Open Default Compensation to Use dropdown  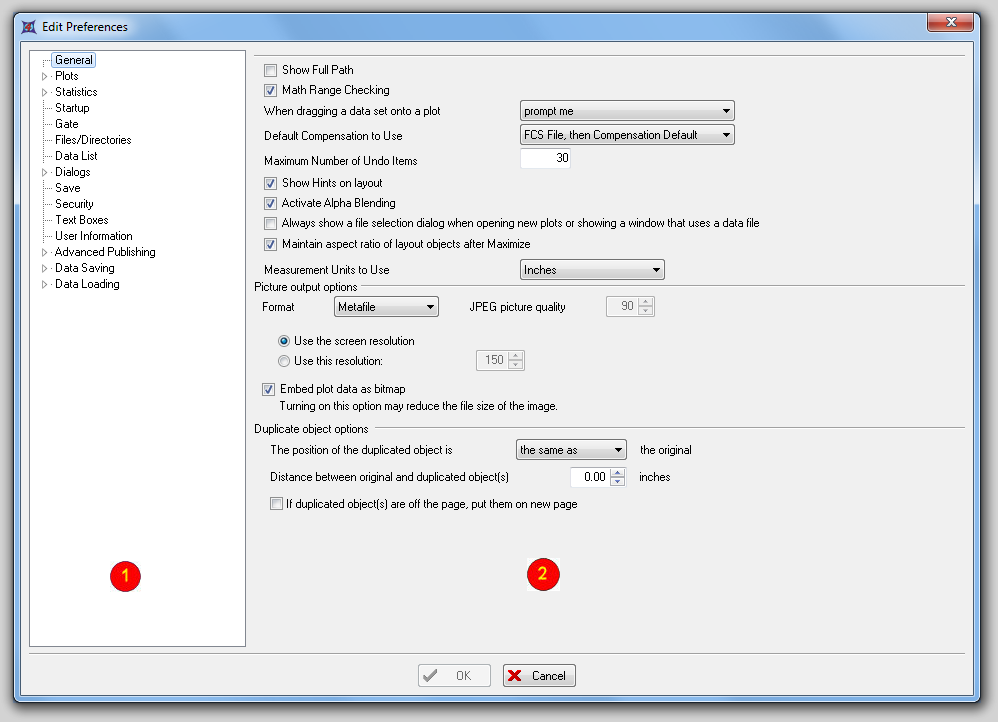click(x=627, y=135)
